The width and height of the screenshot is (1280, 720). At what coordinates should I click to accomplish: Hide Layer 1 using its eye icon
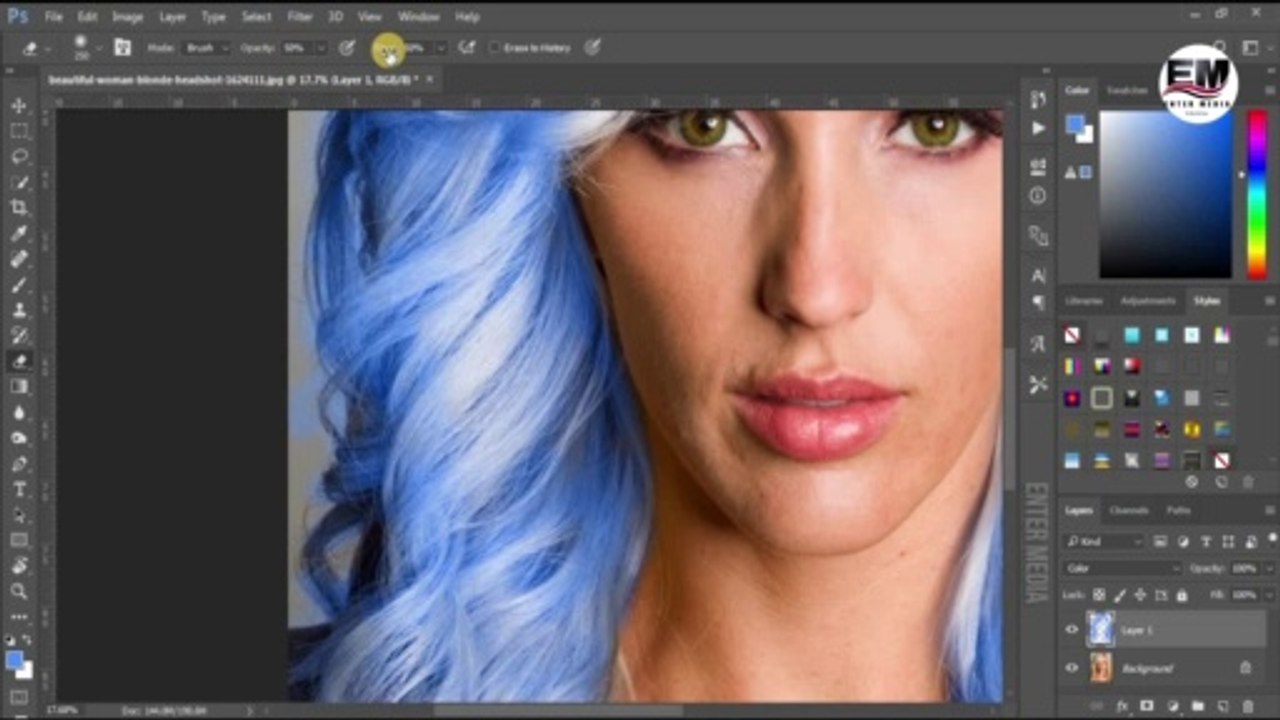(x=1072, y=630)
